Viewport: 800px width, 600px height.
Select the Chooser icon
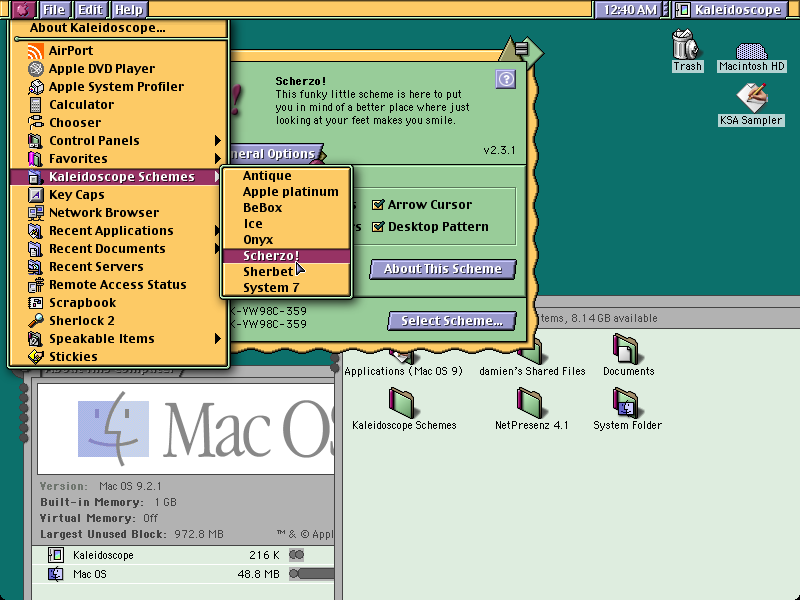pyautogui.click(x=35, y=122)
